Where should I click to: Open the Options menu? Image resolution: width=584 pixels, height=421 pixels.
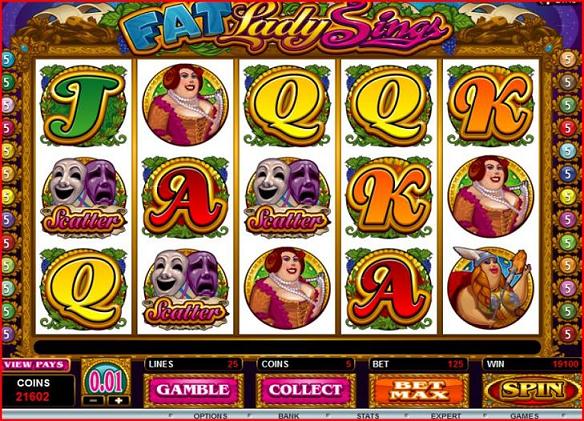(x=210, y=416)
